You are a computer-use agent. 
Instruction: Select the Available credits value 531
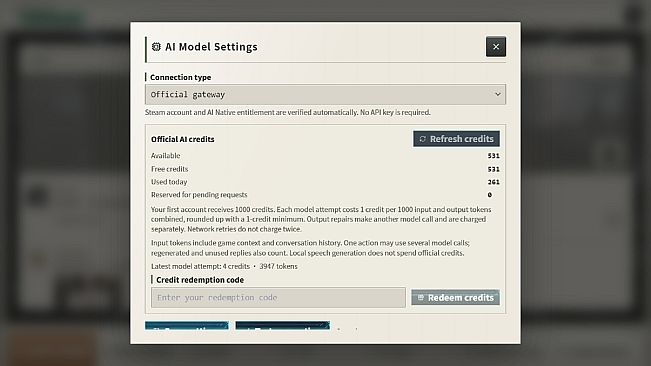tap(493, 156)
